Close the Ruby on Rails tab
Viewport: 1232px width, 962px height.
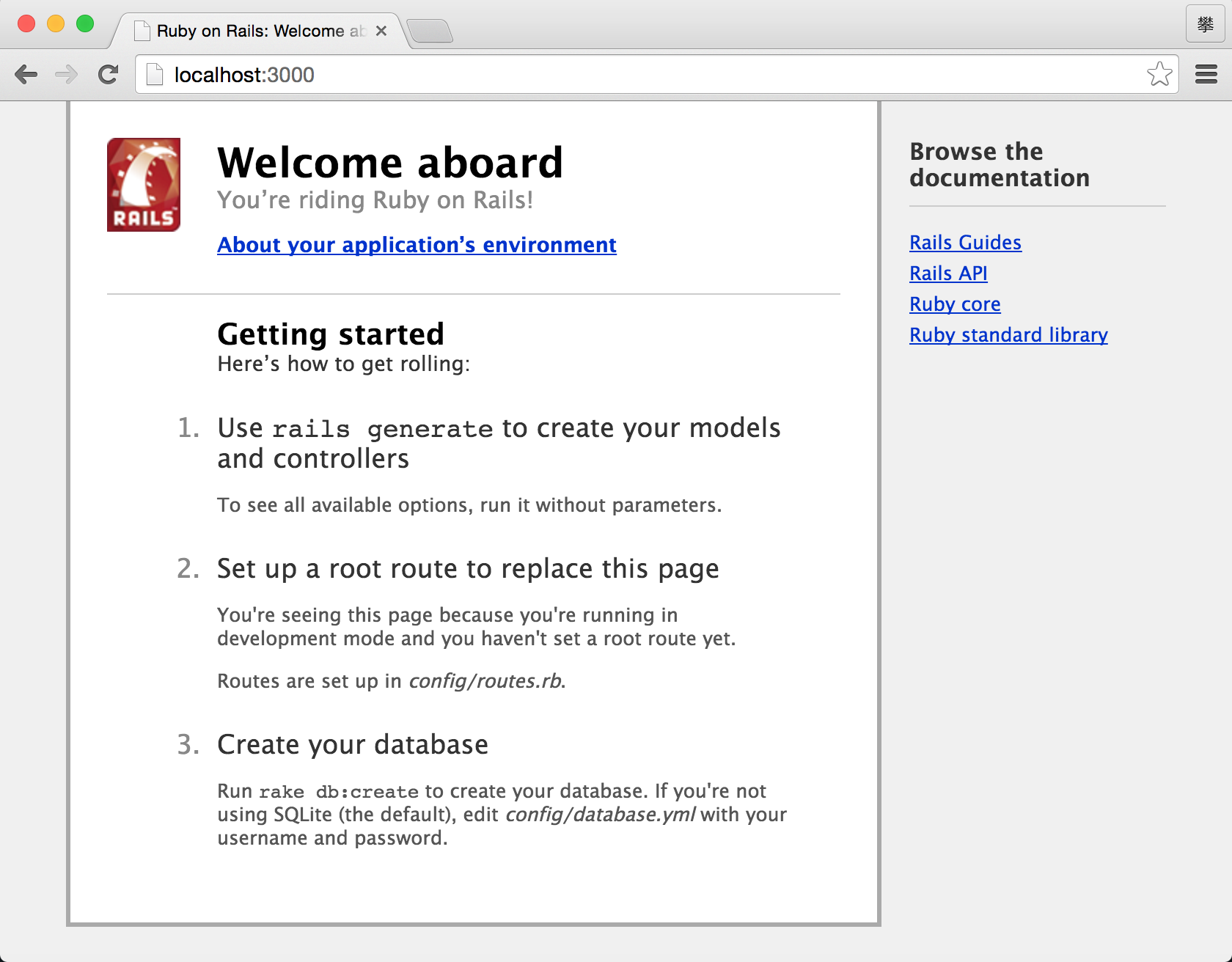click(x=381, y=31)
